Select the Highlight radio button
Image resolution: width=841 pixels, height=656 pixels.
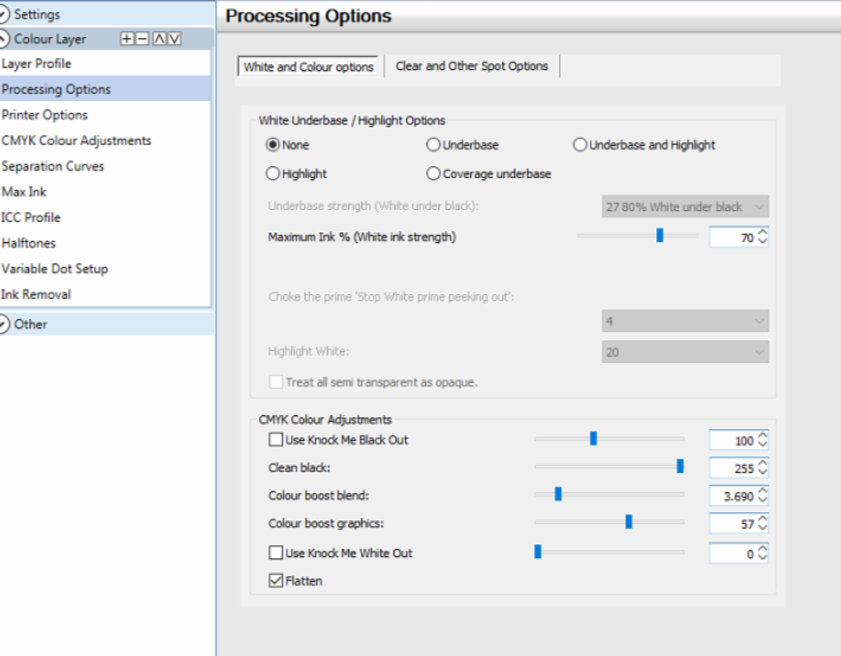[273, 174]
